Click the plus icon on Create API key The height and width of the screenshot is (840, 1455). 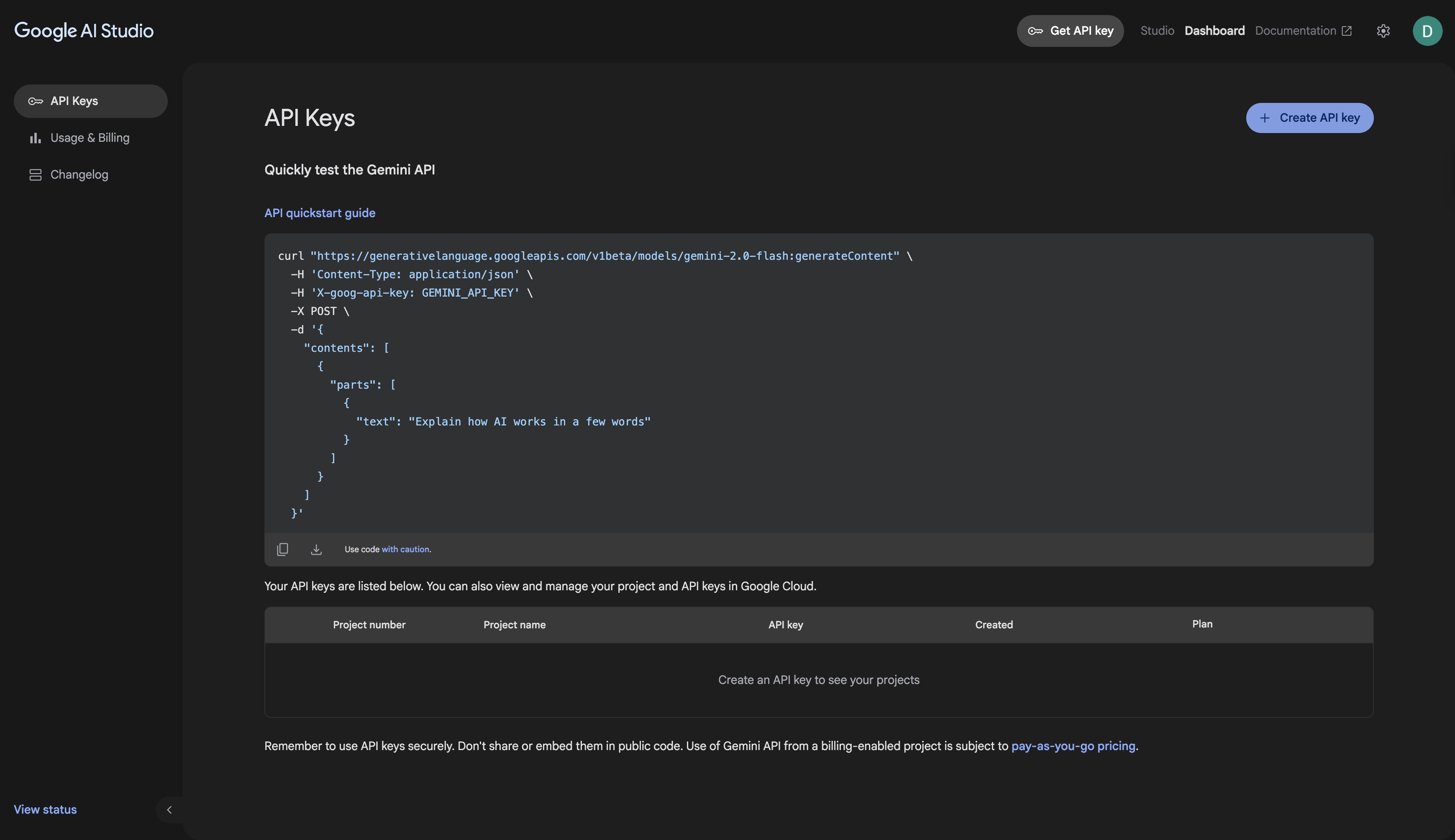pos(1264,118)
